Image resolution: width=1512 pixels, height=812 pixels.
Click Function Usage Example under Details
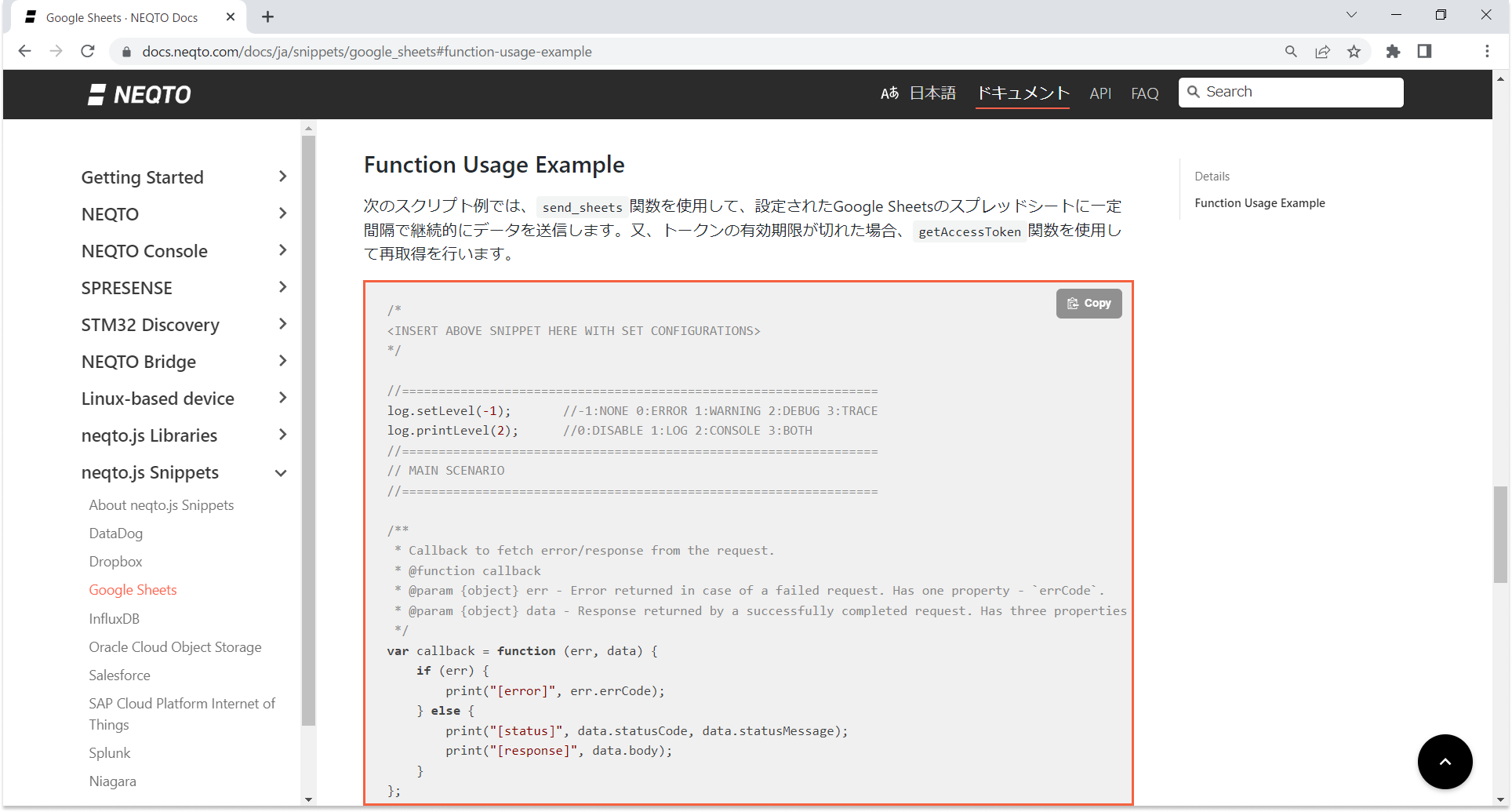[1259, 202]
